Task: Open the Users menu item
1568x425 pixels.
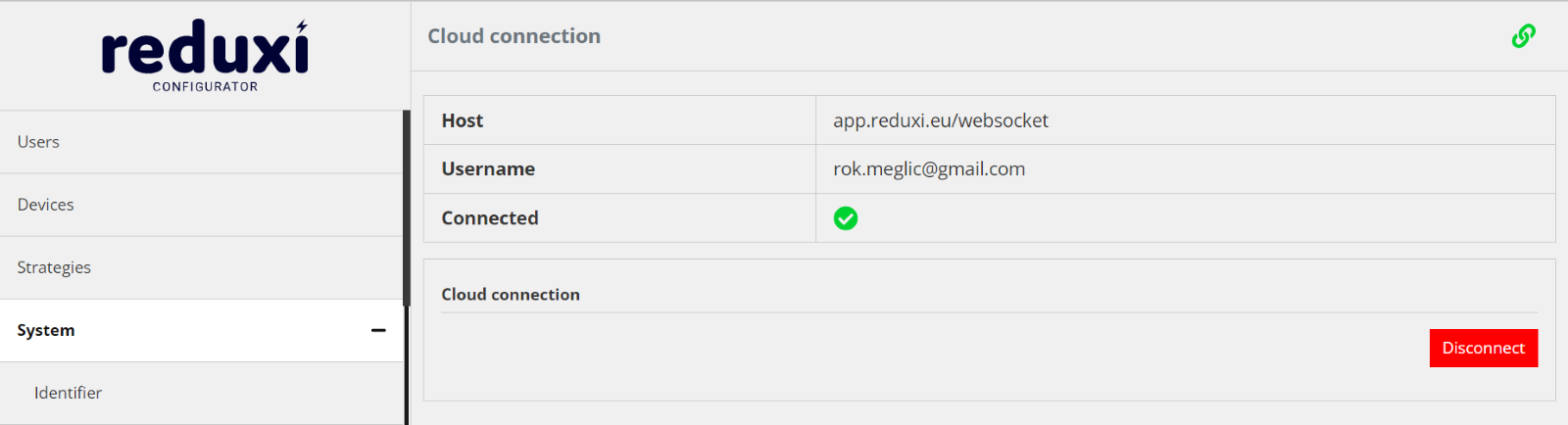Action: [202, 142]
